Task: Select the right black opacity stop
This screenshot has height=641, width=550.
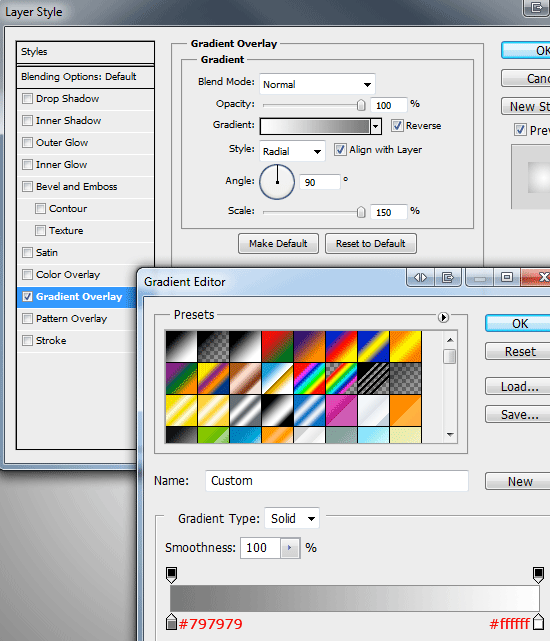Action: (x=539, y=574)
